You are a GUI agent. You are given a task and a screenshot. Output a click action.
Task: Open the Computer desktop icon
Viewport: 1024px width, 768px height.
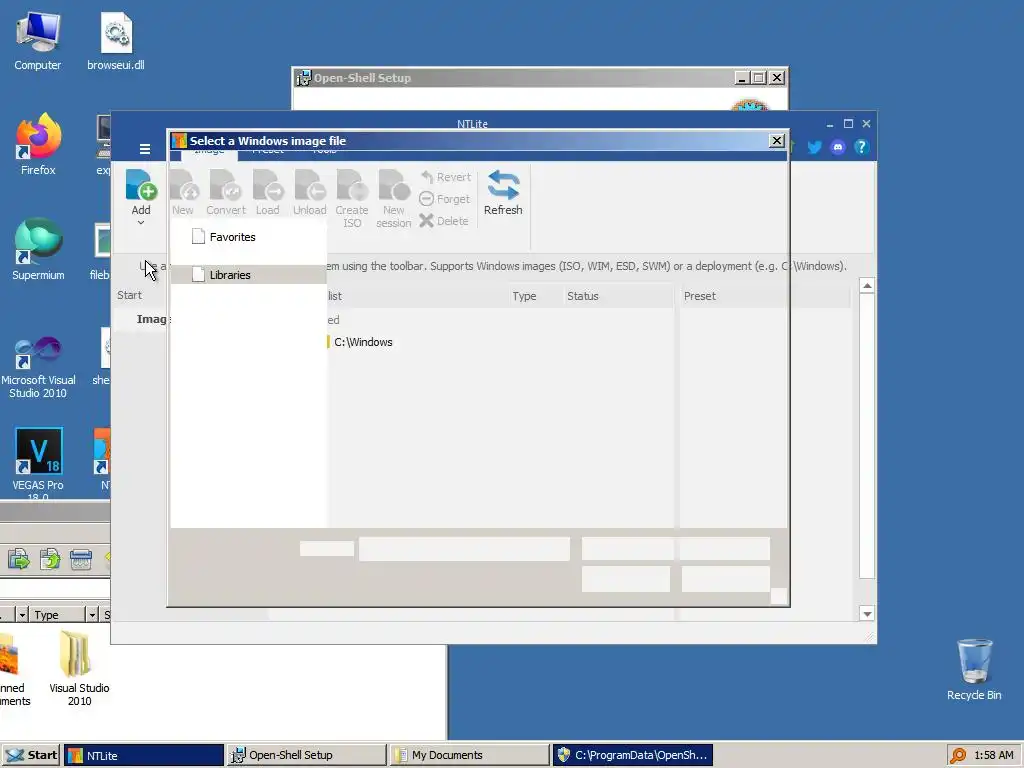click(x=38, y=41)
